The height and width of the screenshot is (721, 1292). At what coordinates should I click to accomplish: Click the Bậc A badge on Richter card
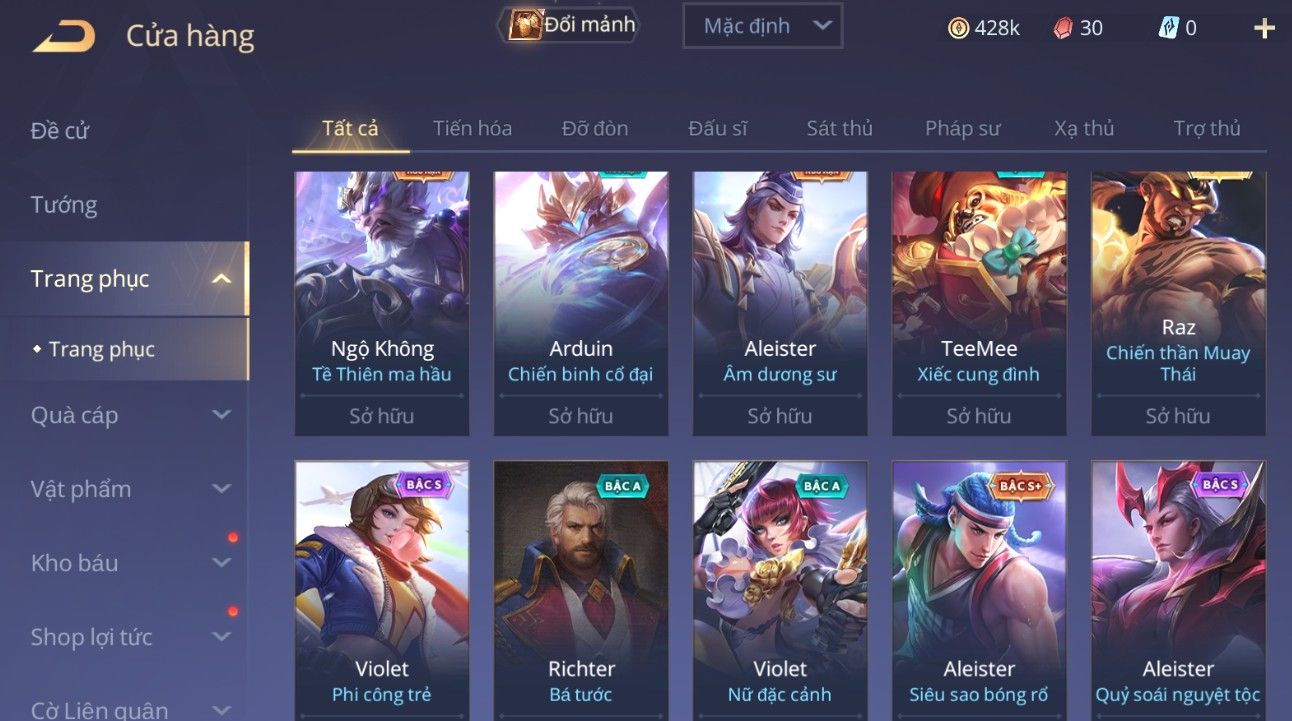623,485
